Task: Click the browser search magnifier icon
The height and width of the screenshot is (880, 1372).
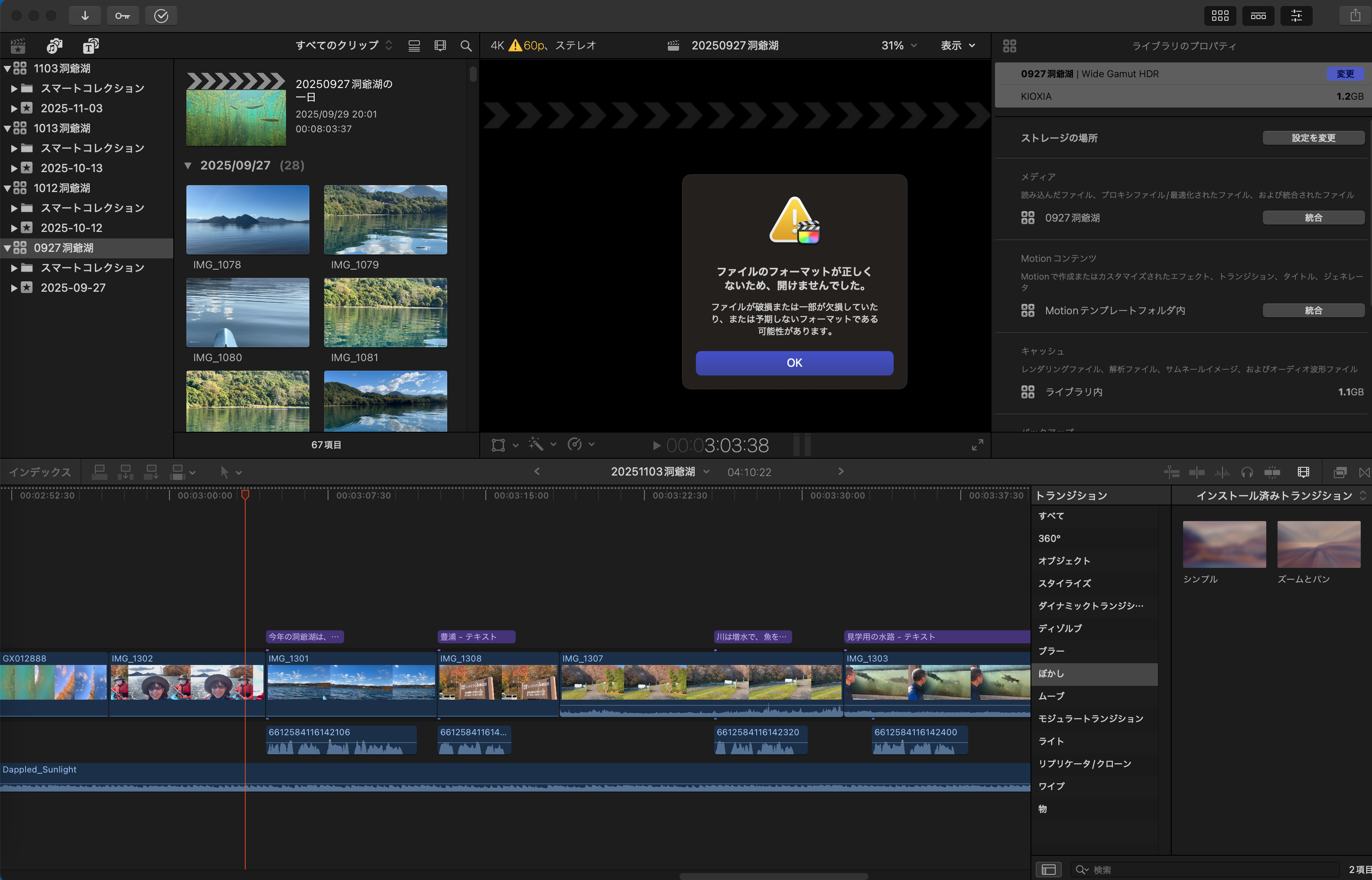Action: tap(465, 46)
